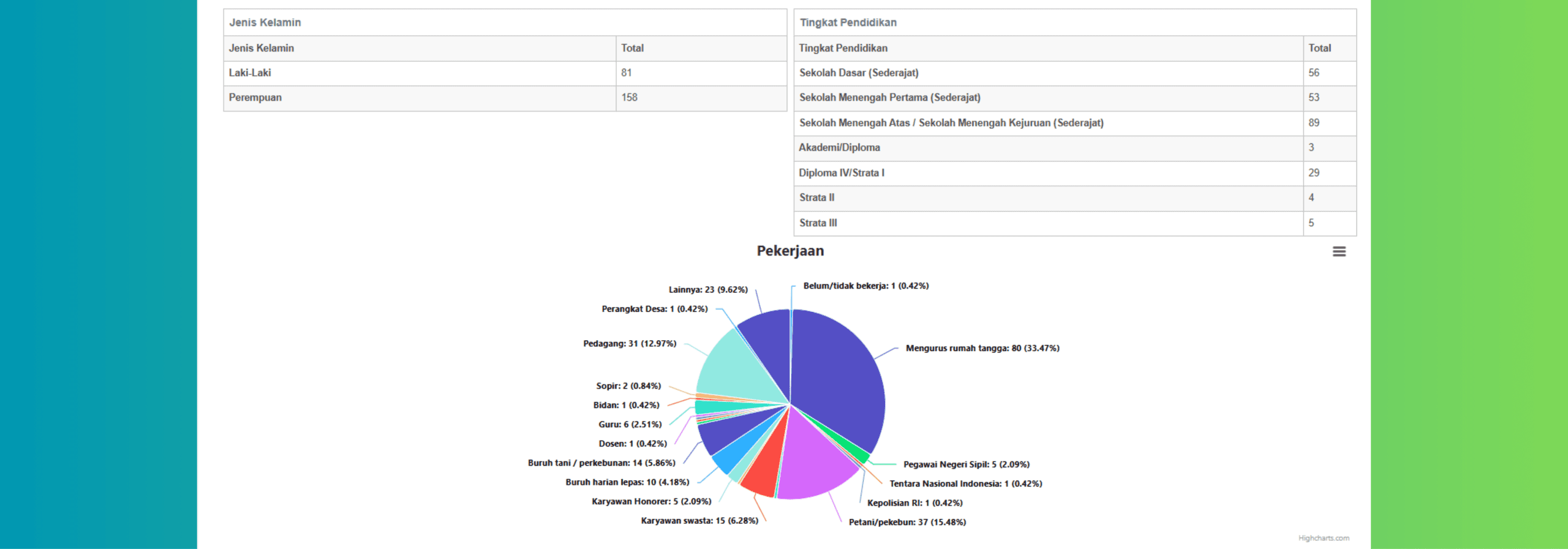Click the Pekerjaan chart title
The height and width of the screenshot is (549, 1568).
[x=790, y=251]
